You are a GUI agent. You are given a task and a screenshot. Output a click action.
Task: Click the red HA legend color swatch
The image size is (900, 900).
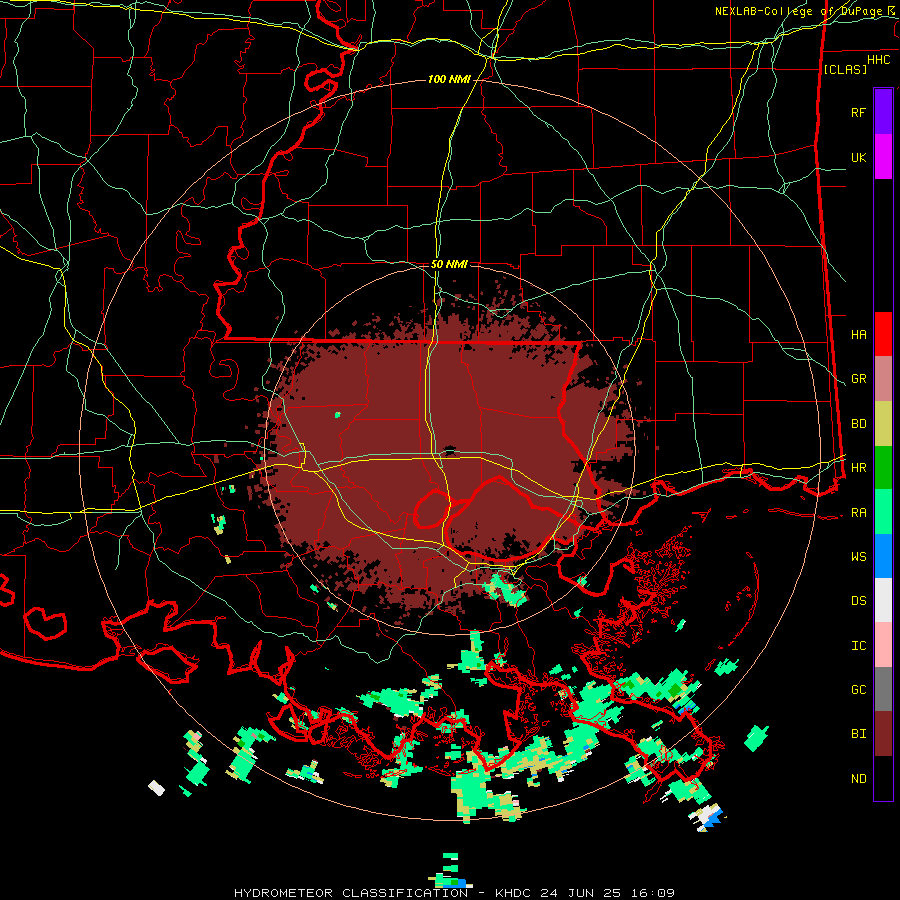click(x=883, y=334)
